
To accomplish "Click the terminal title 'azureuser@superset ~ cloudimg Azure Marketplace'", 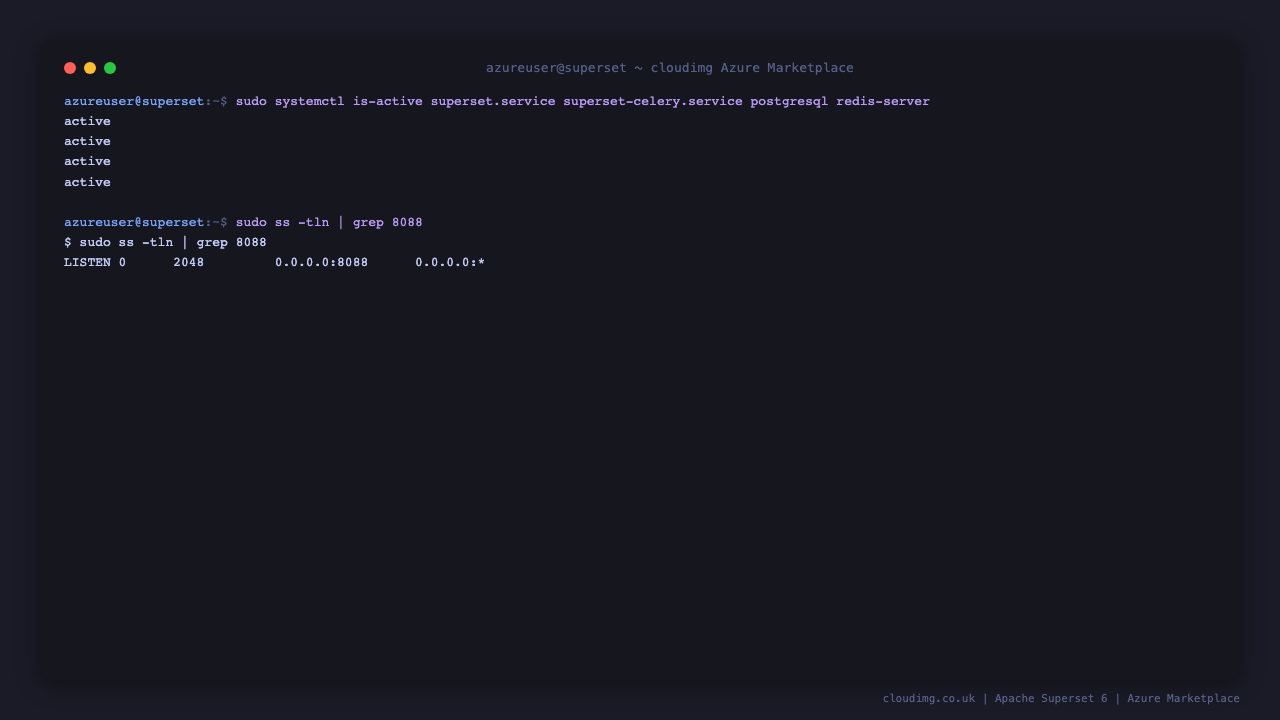I will tap(670, 68).
